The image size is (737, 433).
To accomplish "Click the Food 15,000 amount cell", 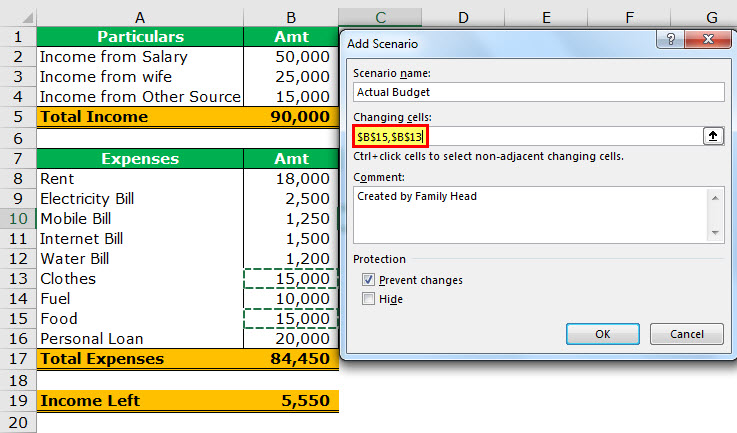I will pos(291,319).
